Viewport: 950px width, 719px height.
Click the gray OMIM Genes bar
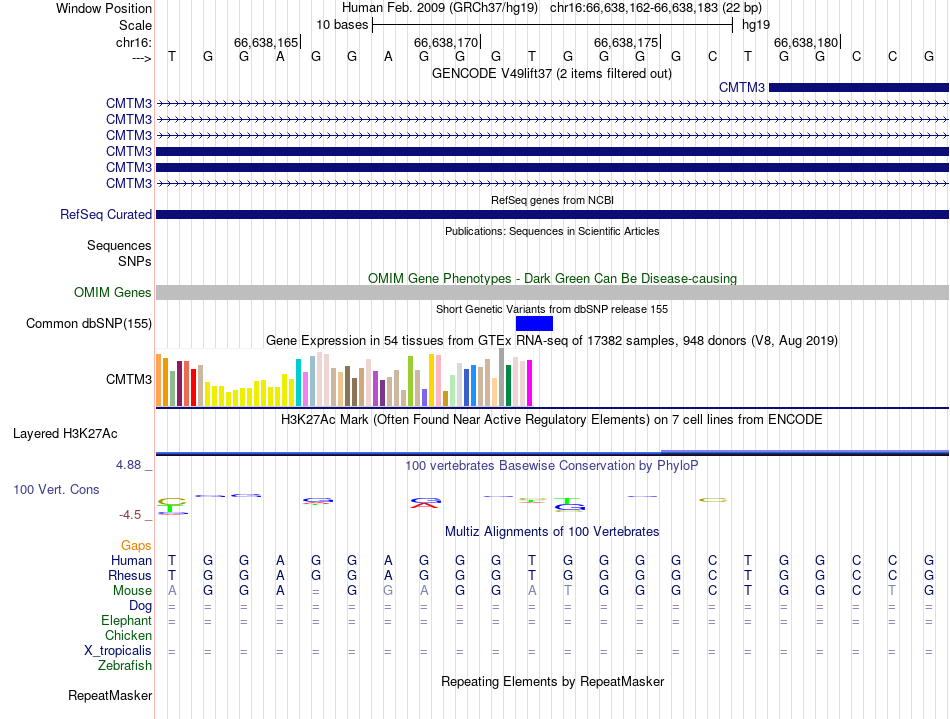click(552, 292)
